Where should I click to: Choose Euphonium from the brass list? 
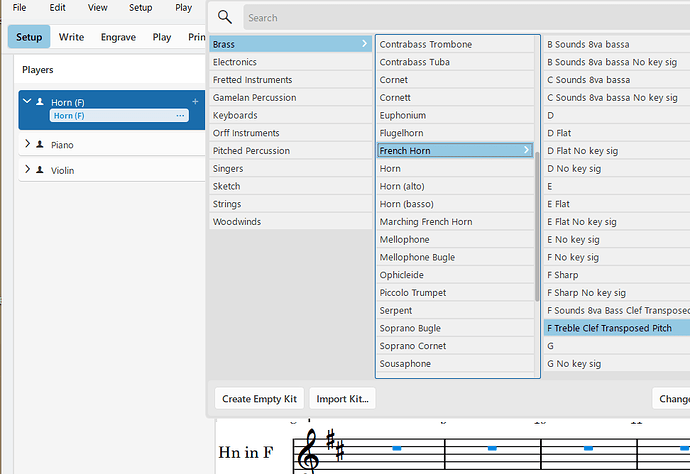403,115
